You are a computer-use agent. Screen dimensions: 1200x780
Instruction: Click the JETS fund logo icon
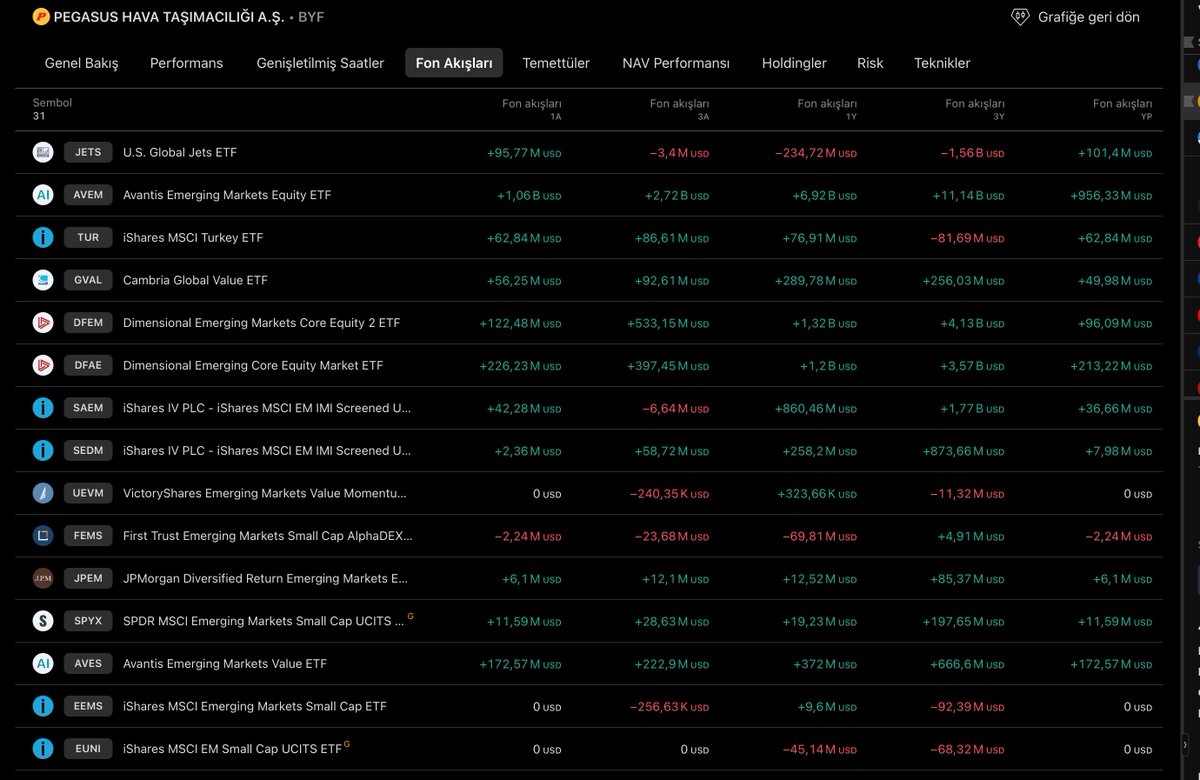click(x=42, y=152)
